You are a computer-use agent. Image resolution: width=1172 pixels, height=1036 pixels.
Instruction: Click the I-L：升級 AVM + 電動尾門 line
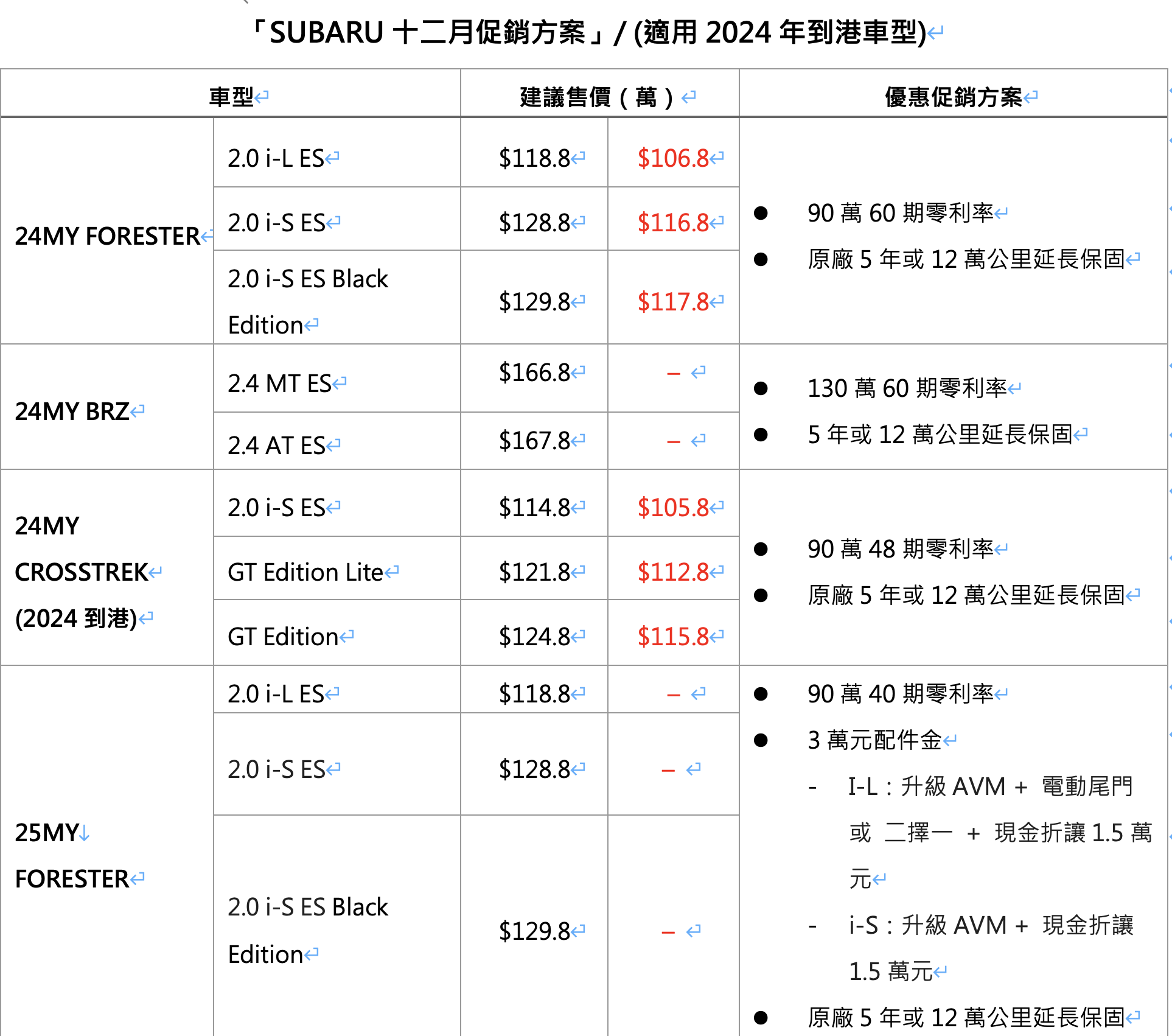tap(990, 786)
